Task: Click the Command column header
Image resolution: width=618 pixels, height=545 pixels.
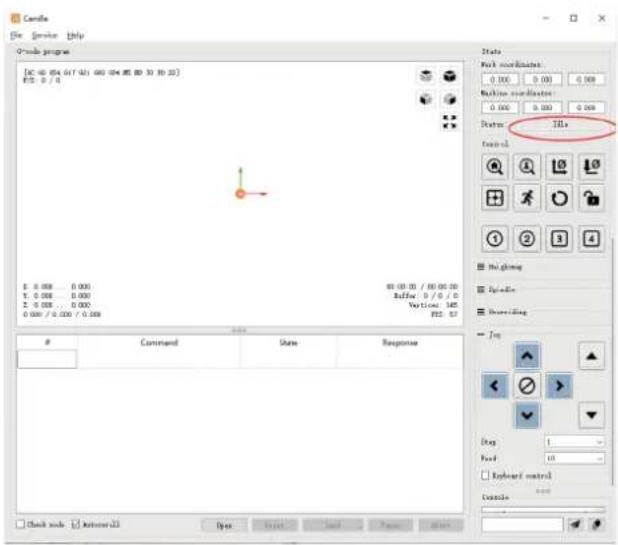Action: click(x=159, y=342)
